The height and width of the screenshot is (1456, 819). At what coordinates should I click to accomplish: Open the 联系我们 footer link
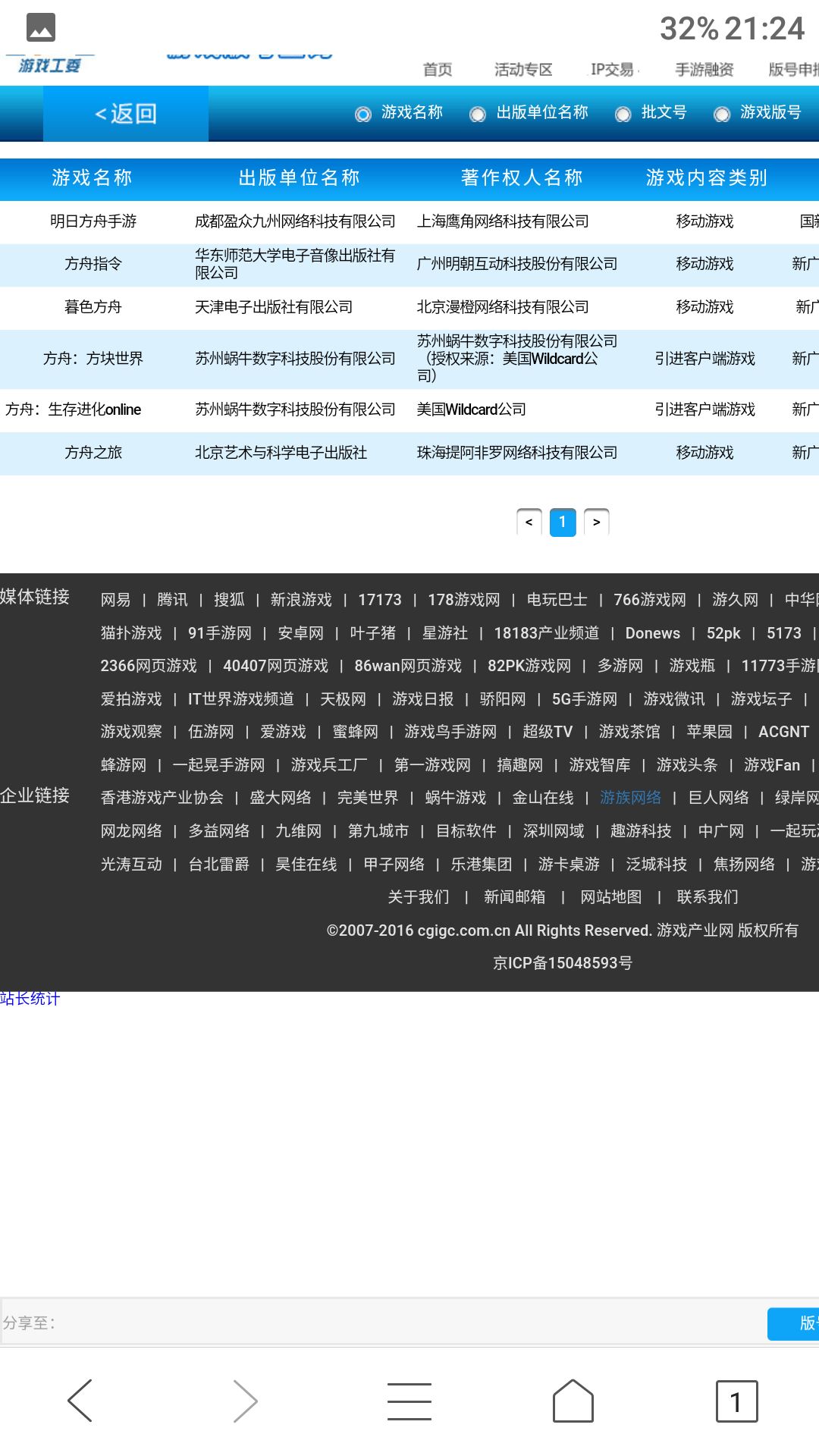point(708,897)
